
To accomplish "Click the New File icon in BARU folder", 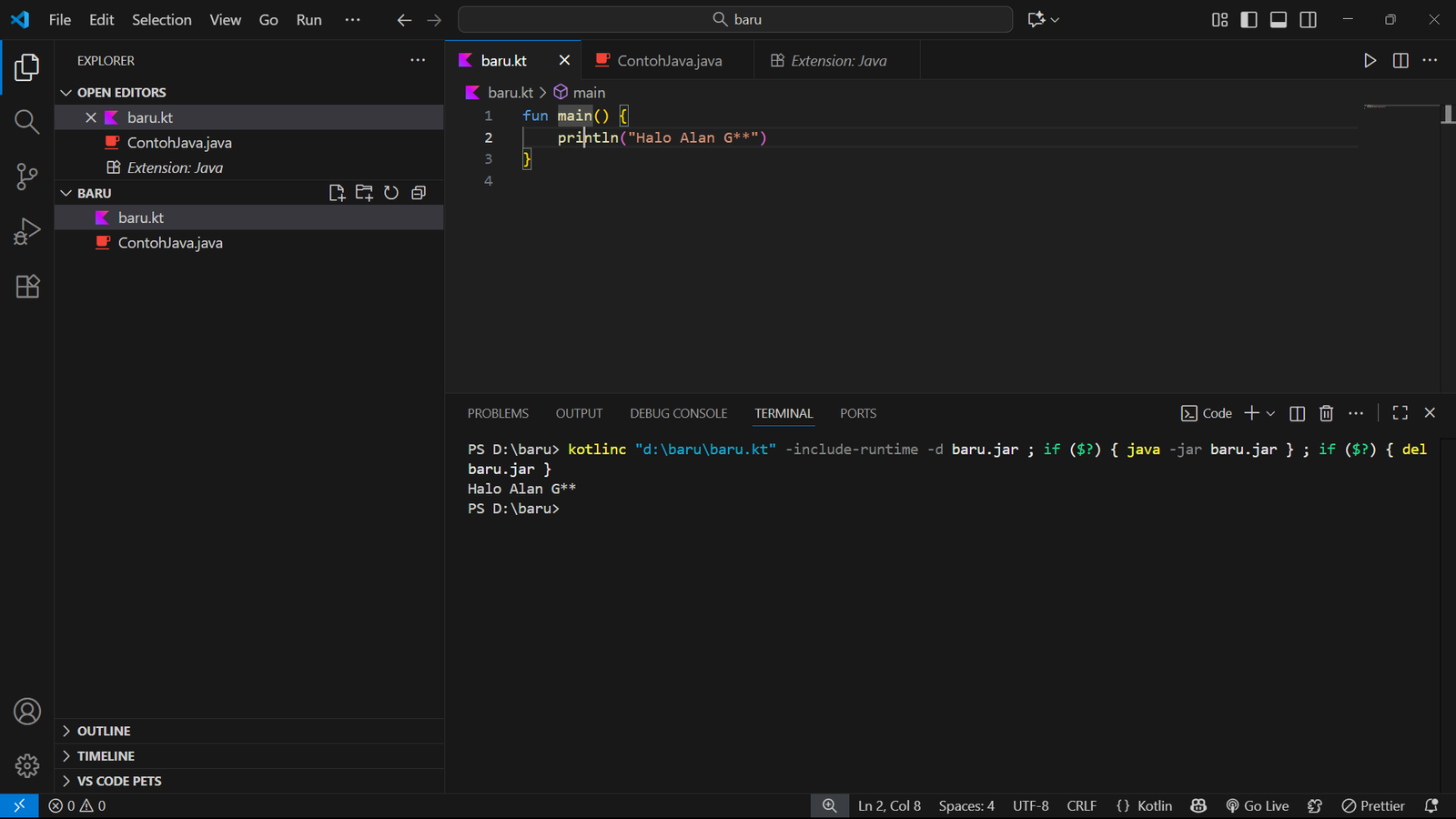I will coord(337,193).
